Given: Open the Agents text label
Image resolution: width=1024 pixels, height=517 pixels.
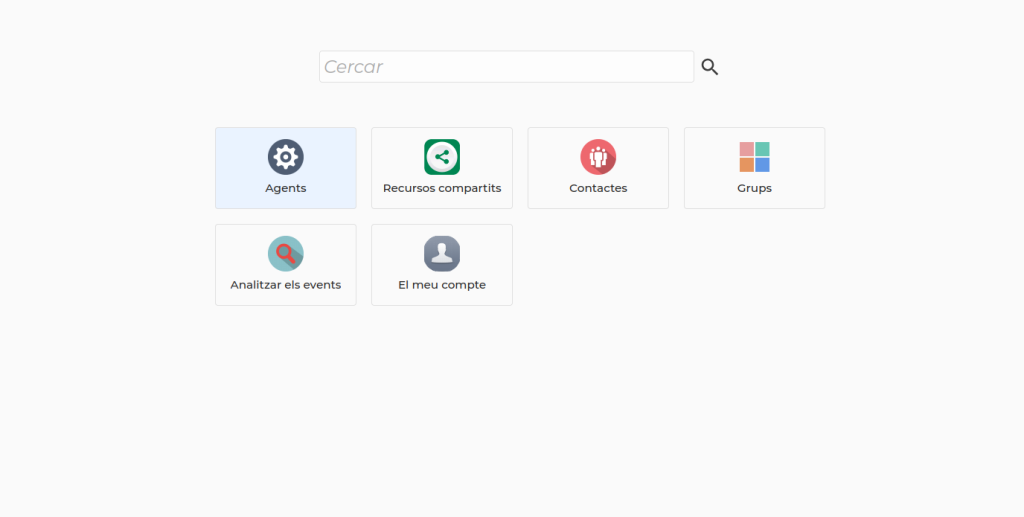Looking at the screenshot, I should click(286, 188).
